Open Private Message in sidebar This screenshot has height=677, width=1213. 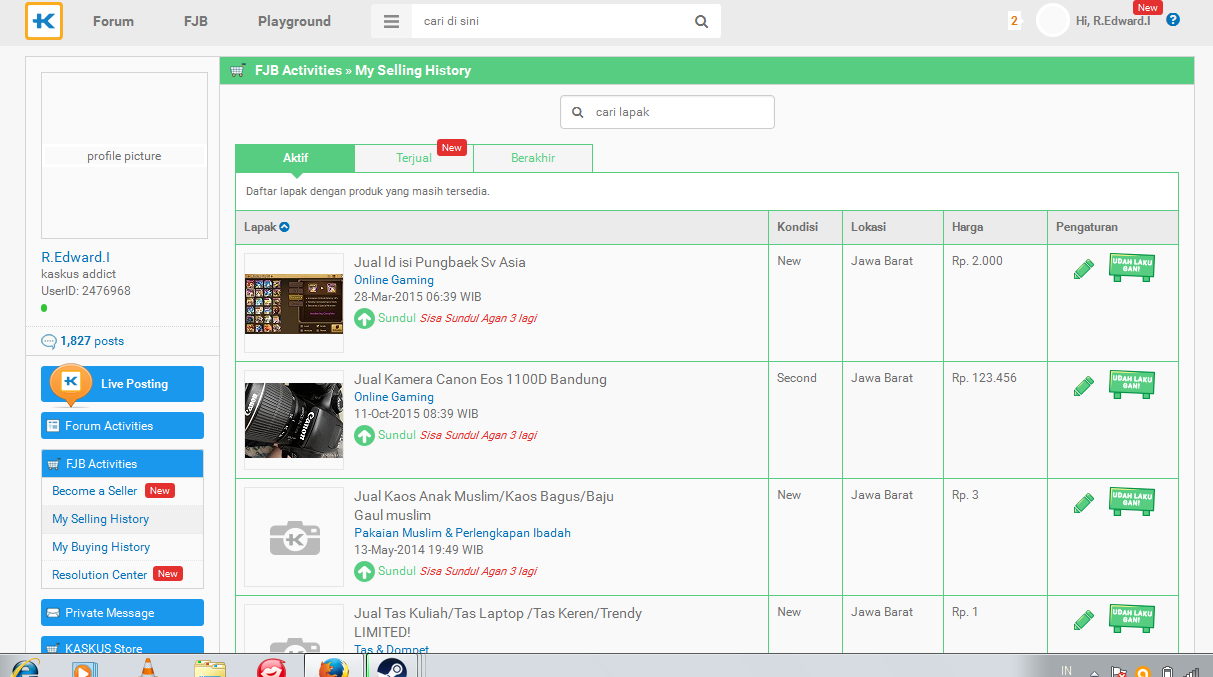tap(122, 613)
